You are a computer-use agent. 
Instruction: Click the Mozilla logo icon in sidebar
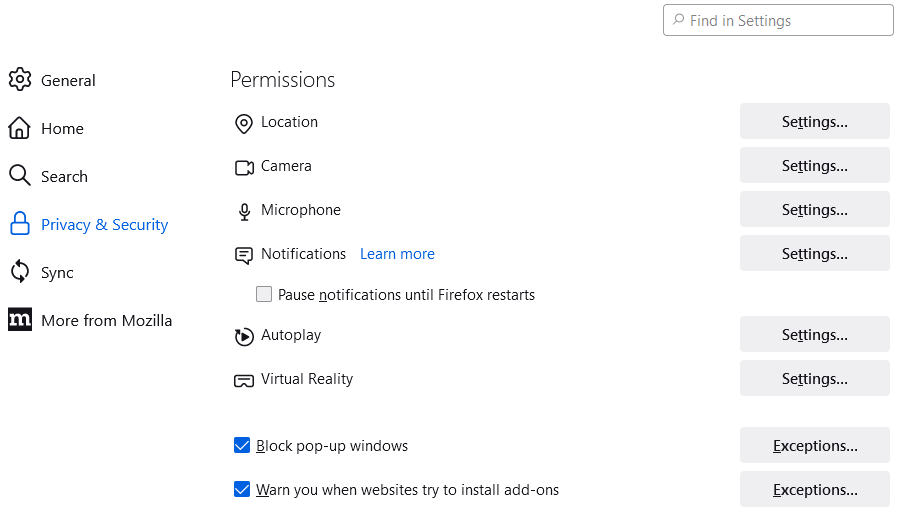coord(20,319)
